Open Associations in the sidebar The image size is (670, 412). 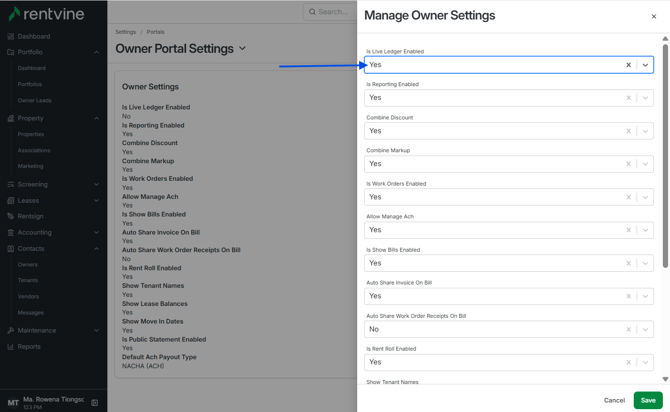pyautogui.click(x=34, y=150)
